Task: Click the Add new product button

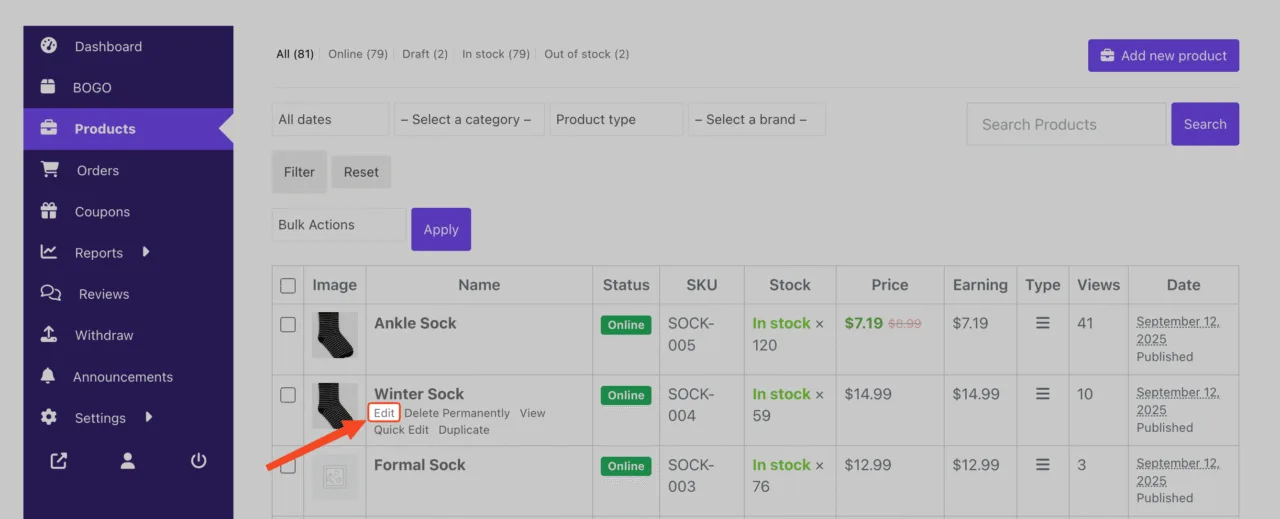Action: click(1163, 56)
